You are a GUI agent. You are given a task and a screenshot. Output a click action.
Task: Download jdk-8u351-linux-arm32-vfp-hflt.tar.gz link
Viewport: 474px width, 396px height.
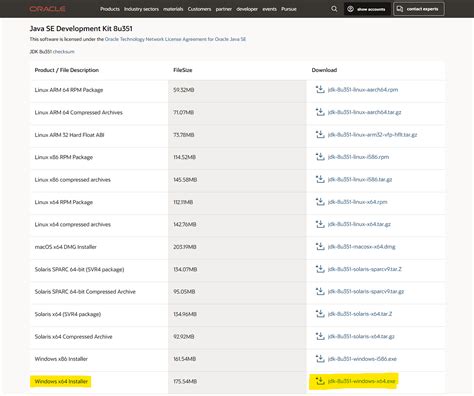point(372,135)
